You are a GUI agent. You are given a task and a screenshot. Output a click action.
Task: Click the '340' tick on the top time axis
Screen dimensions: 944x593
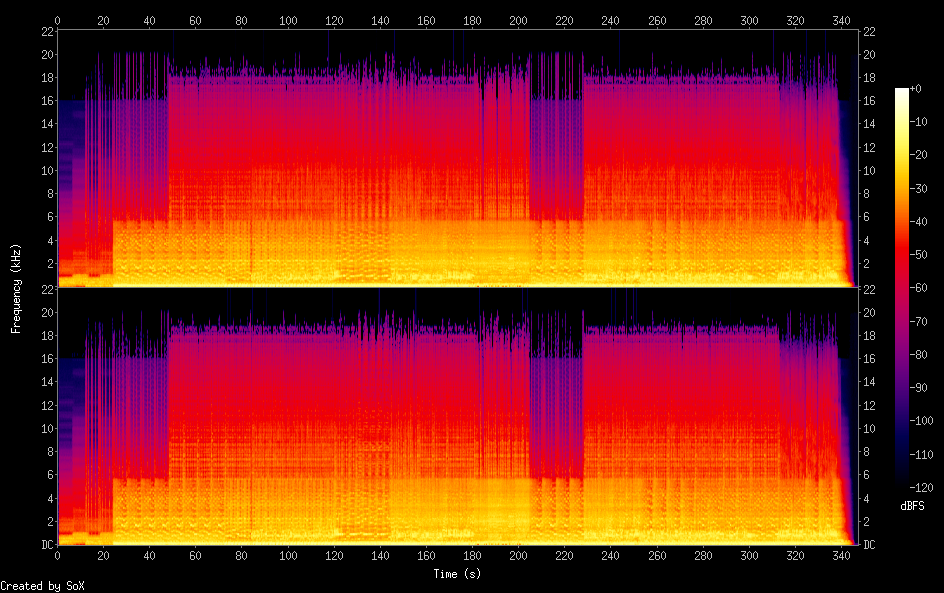click(x=841, y=20)
